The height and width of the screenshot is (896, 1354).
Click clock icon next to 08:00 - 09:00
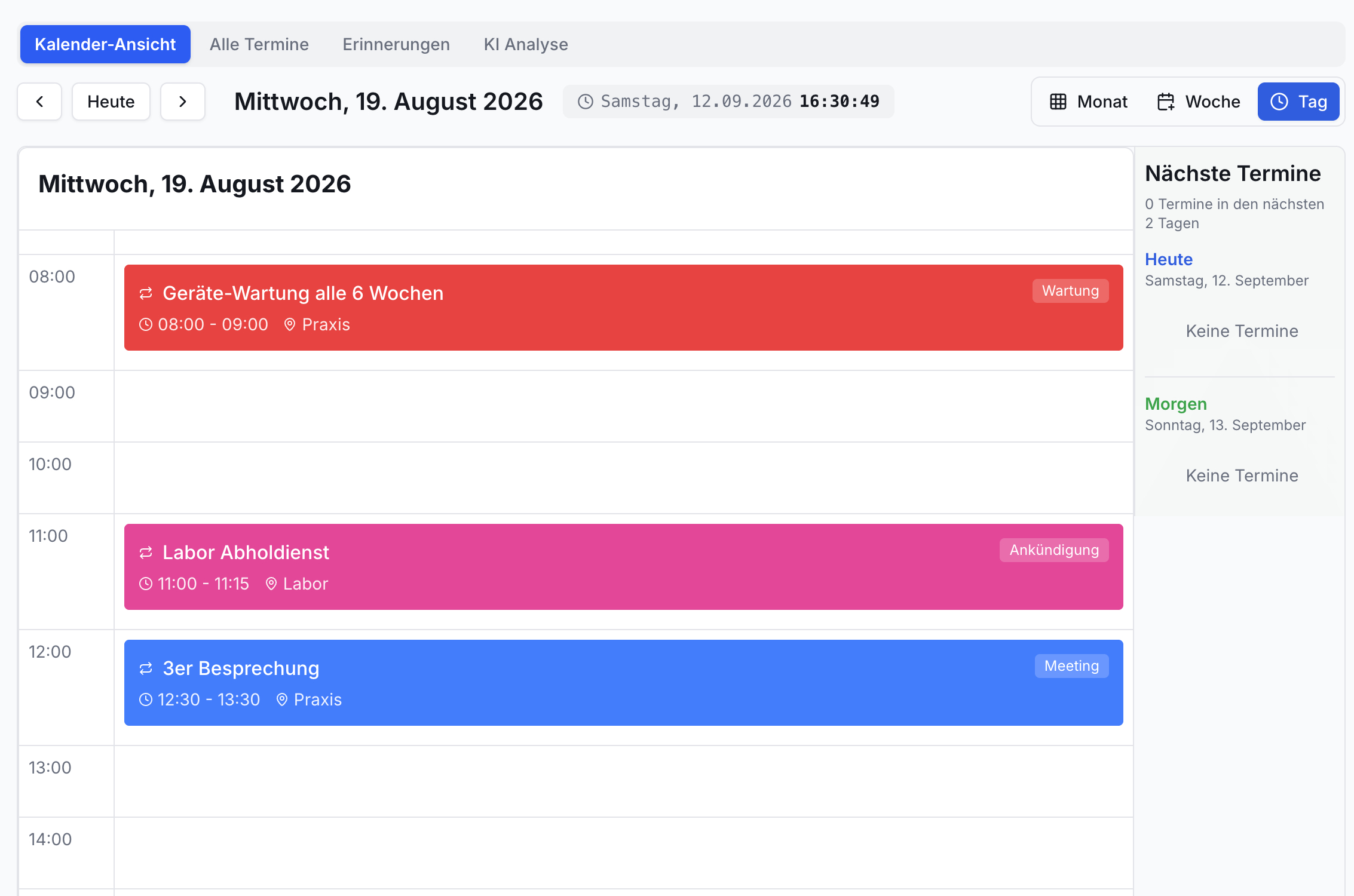tap(146, 324)
